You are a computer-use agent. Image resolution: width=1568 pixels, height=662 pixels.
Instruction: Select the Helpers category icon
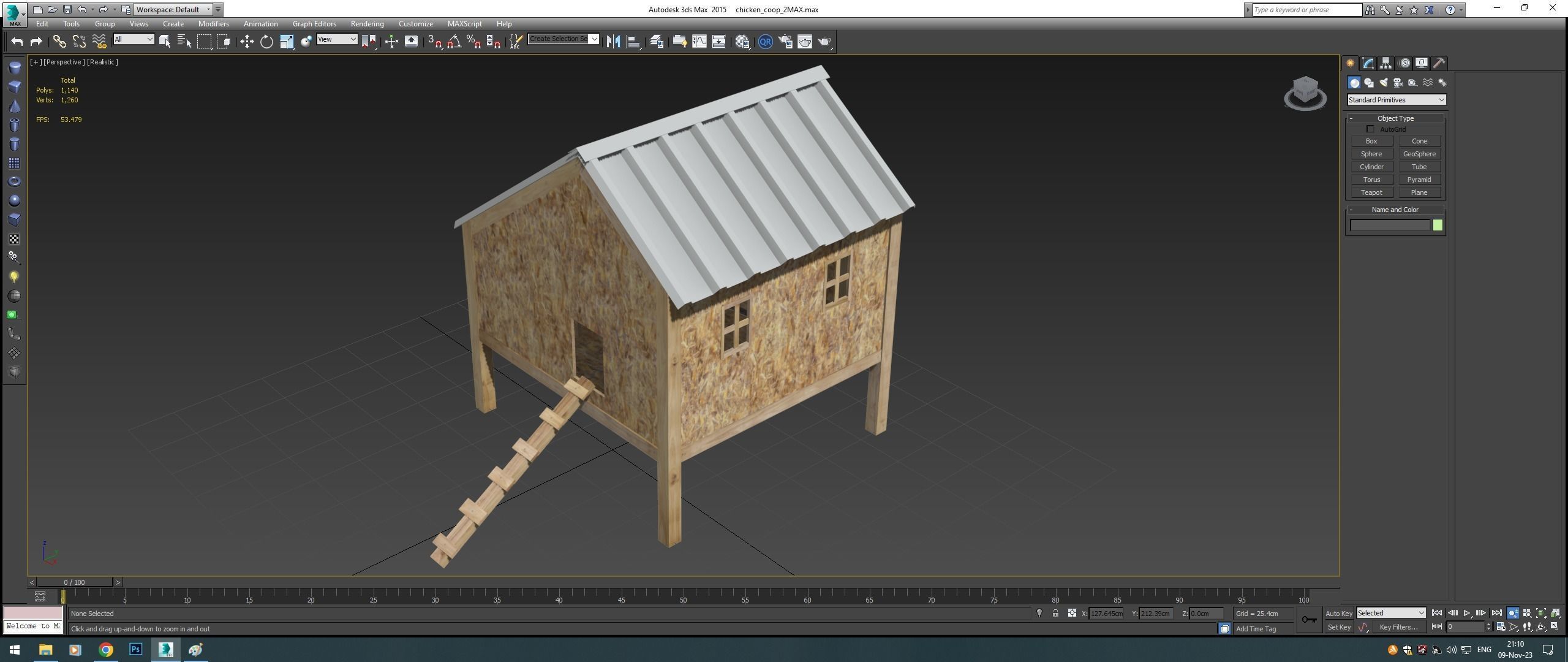tap(1412, 83)
